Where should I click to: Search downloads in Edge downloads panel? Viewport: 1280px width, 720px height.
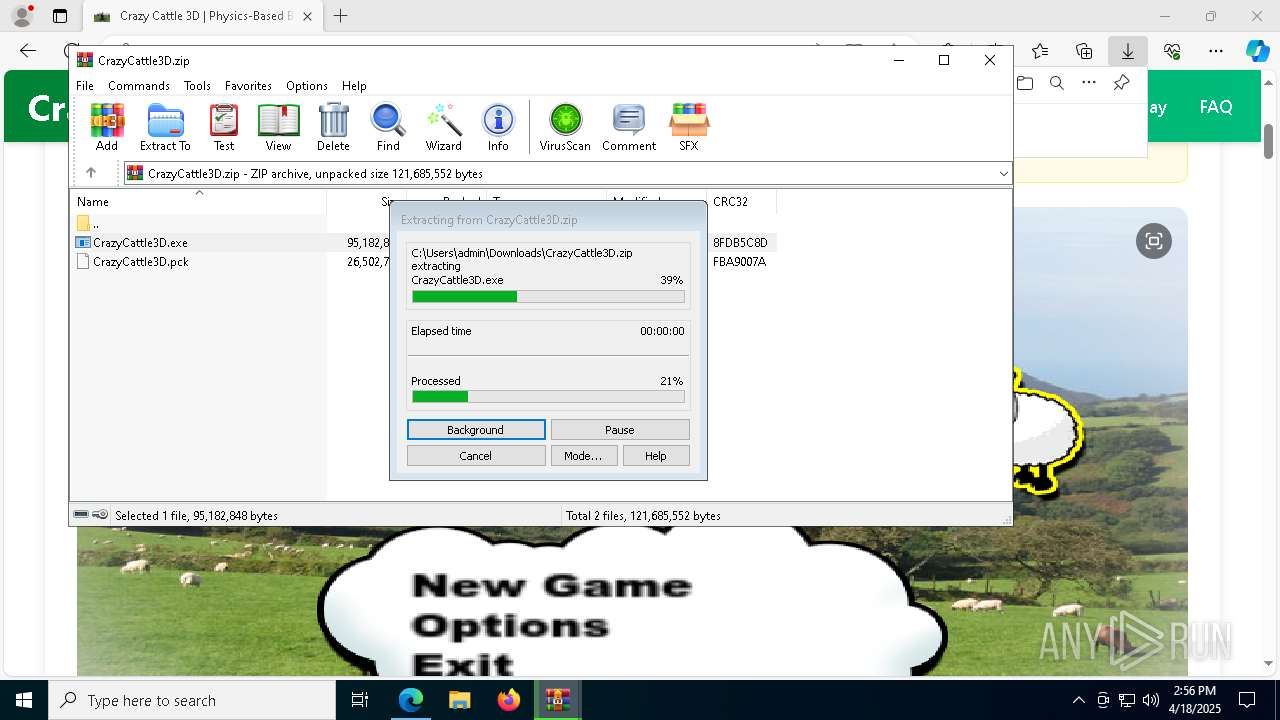point(1056,83)
